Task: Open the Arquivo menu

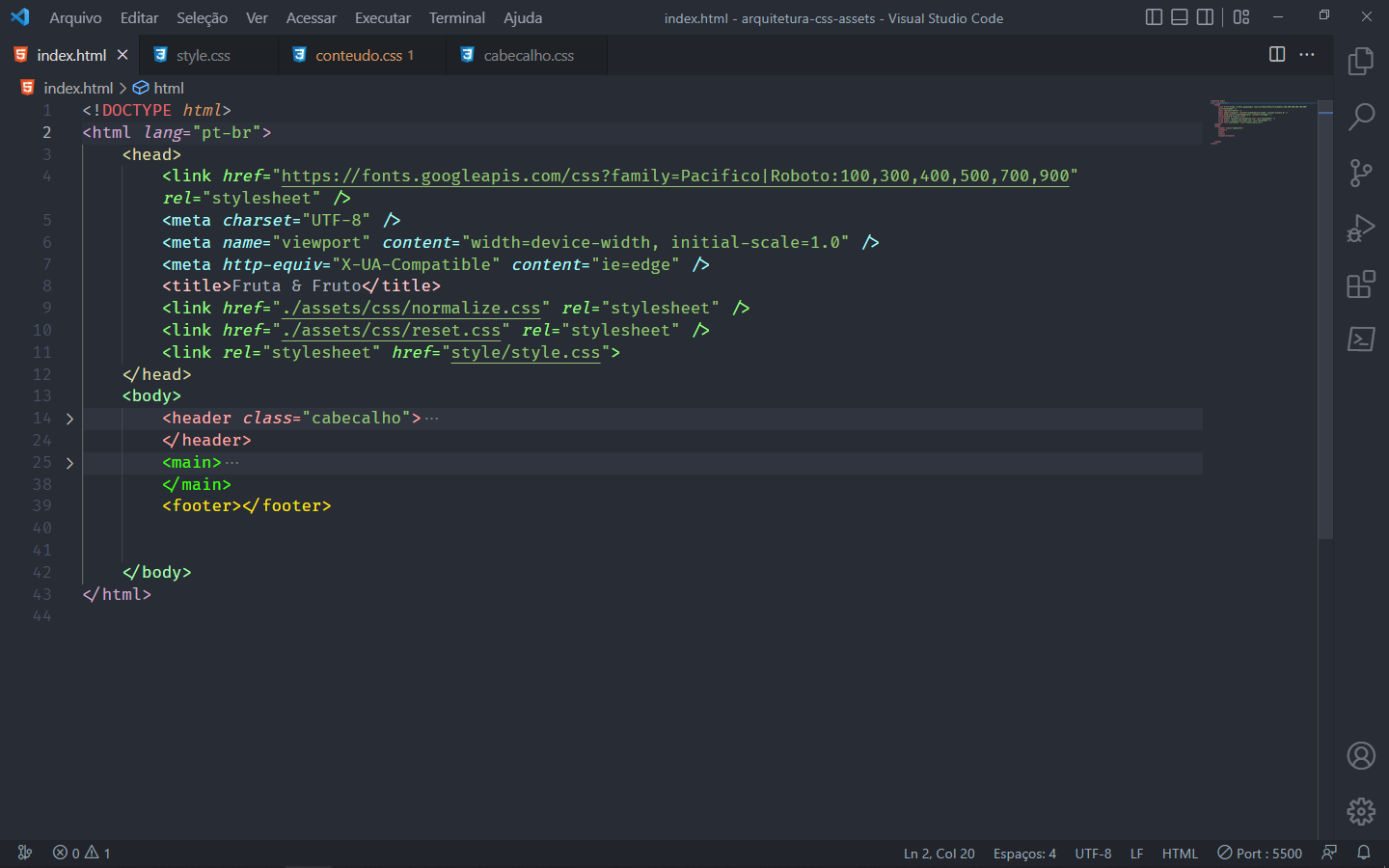Action: [75, 17]
